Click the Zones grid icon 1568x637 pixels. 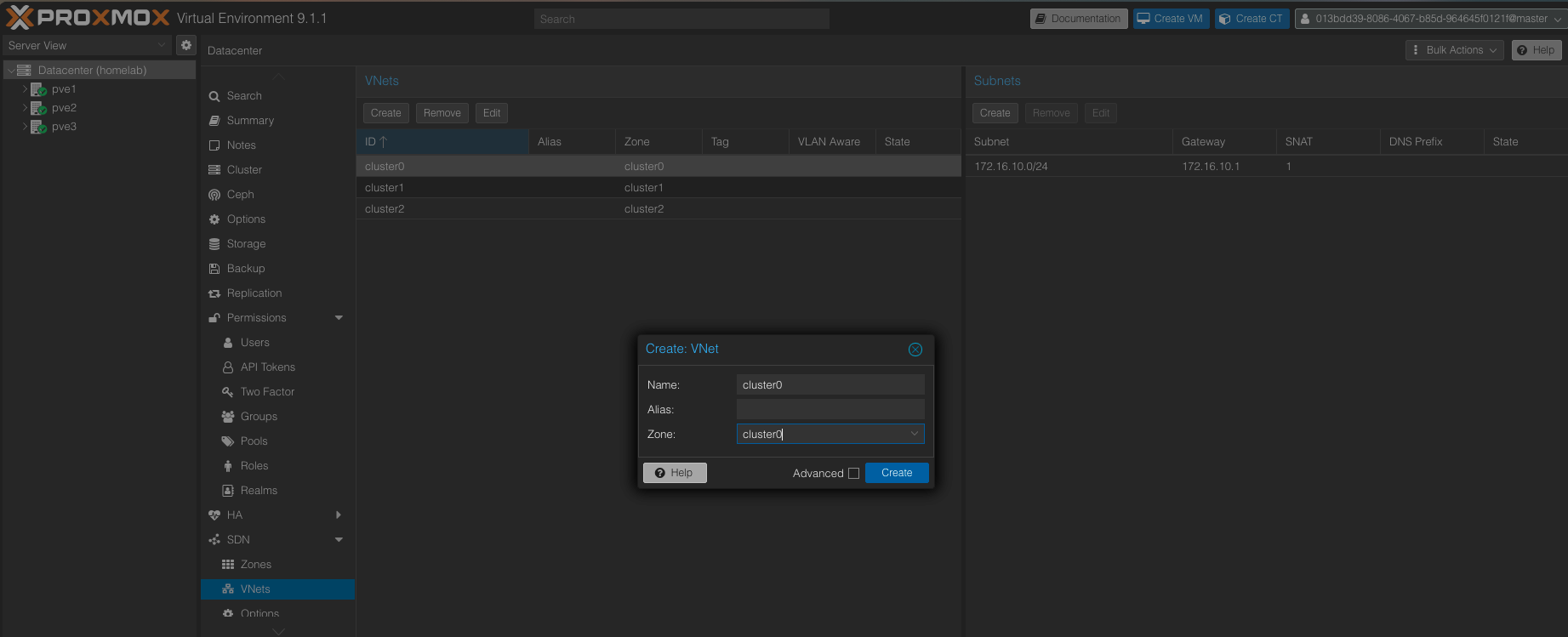tap(228, 565)
